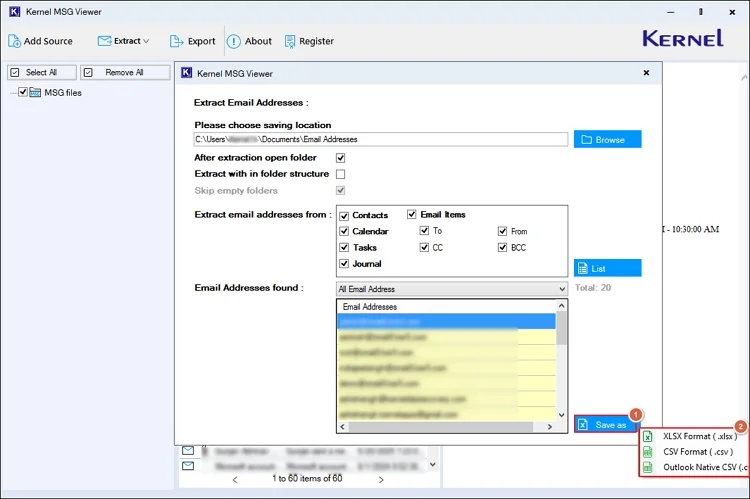Click the List button
The image size is (750, 499).
click(607, 268)
